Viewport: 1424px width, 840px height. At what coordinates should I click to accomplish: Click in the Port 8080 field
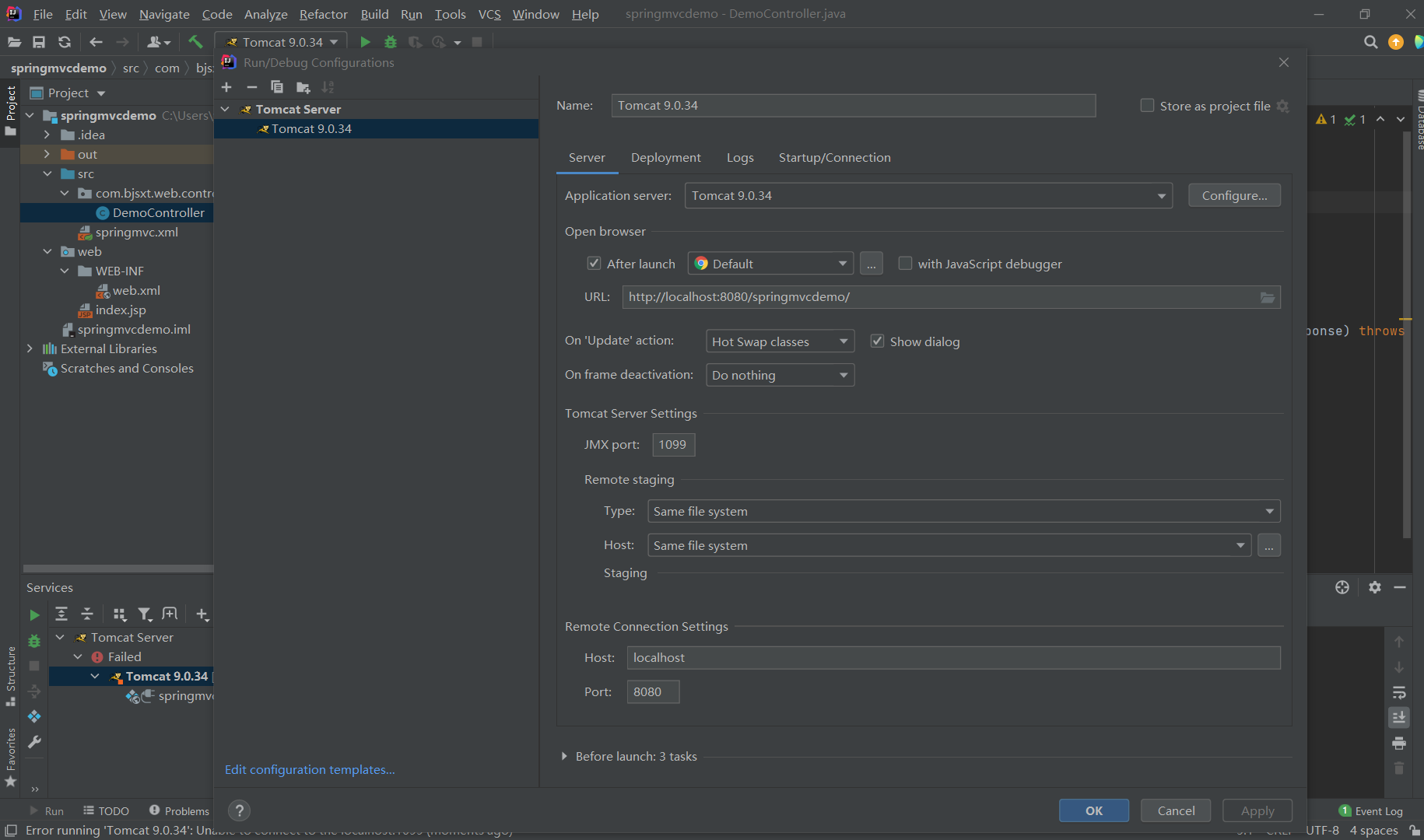[653, 691]
